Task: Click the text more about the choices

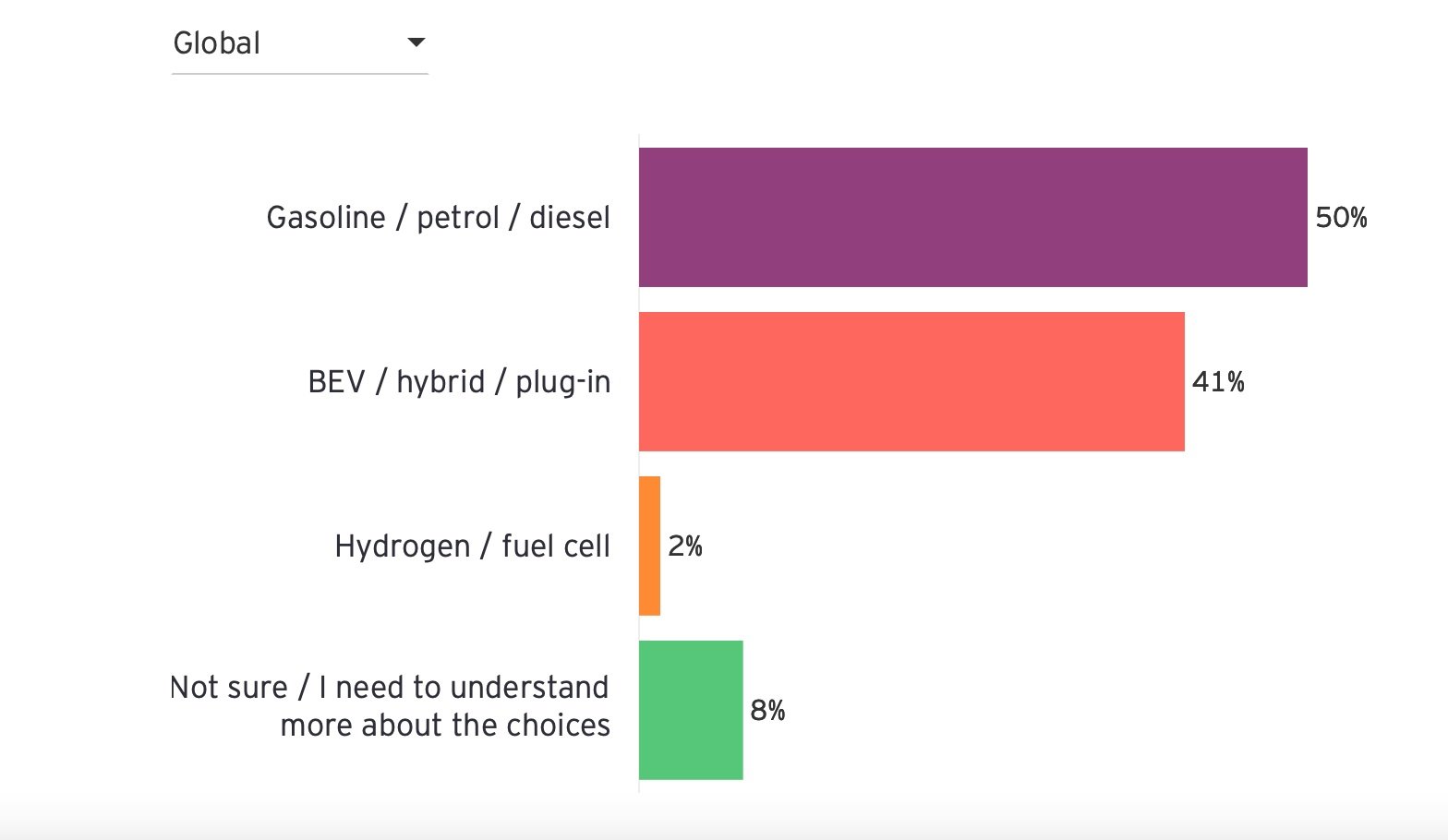Action: point(445,726)
